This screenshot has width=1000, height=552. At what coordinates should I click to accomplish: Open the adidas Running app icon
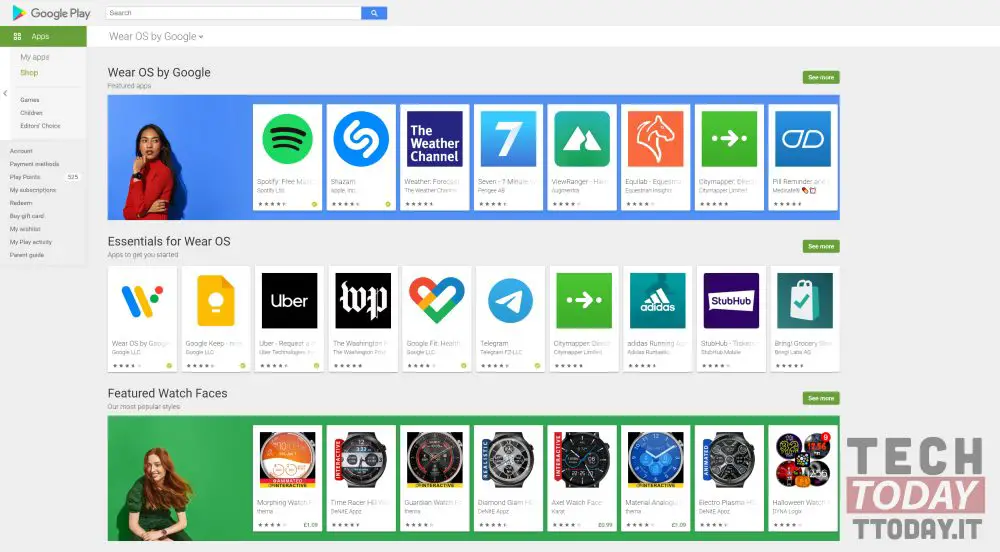(658, 301)
